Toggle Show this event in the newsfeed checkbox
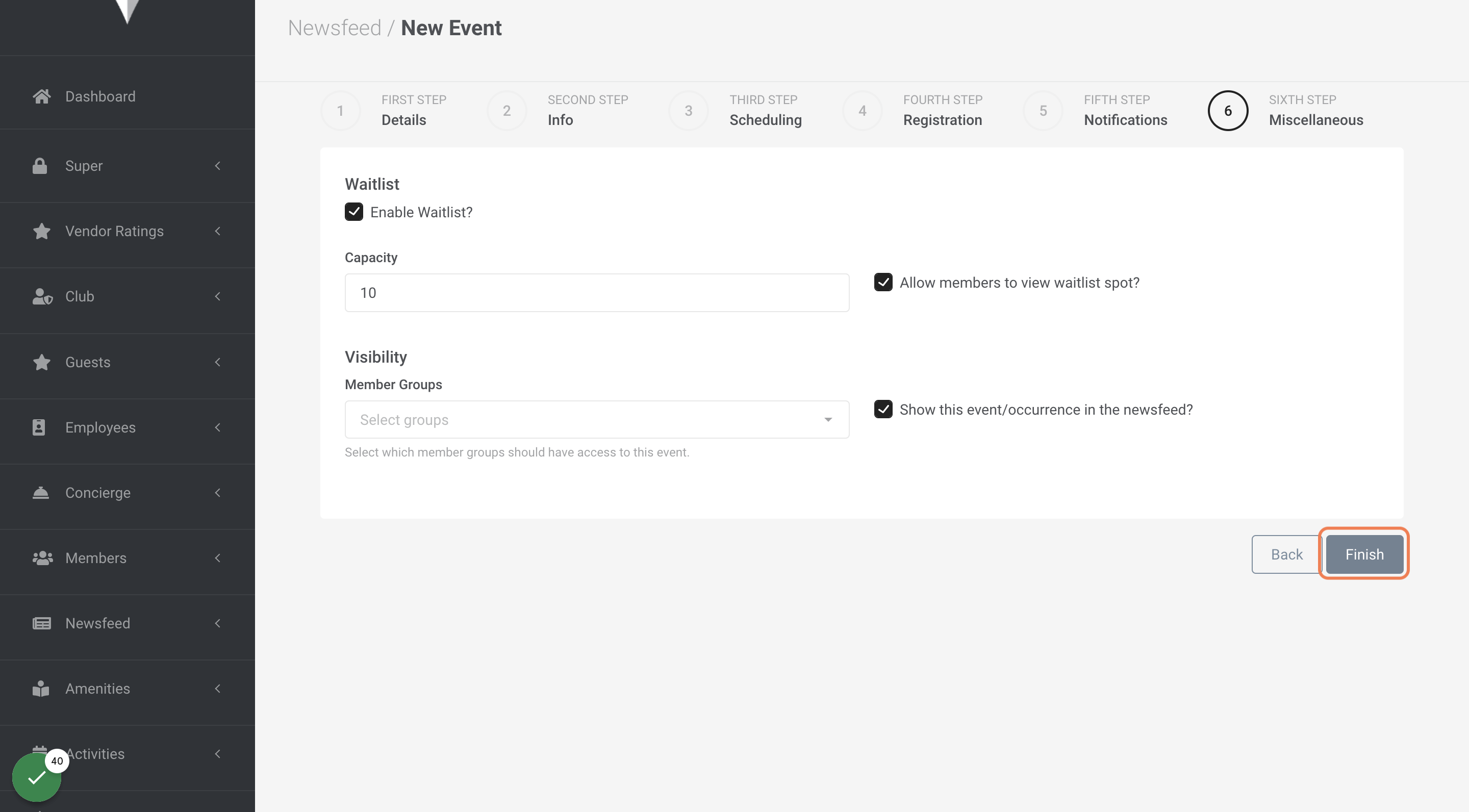Screen dimensions: 1469x812 click(x=883, y=410)
